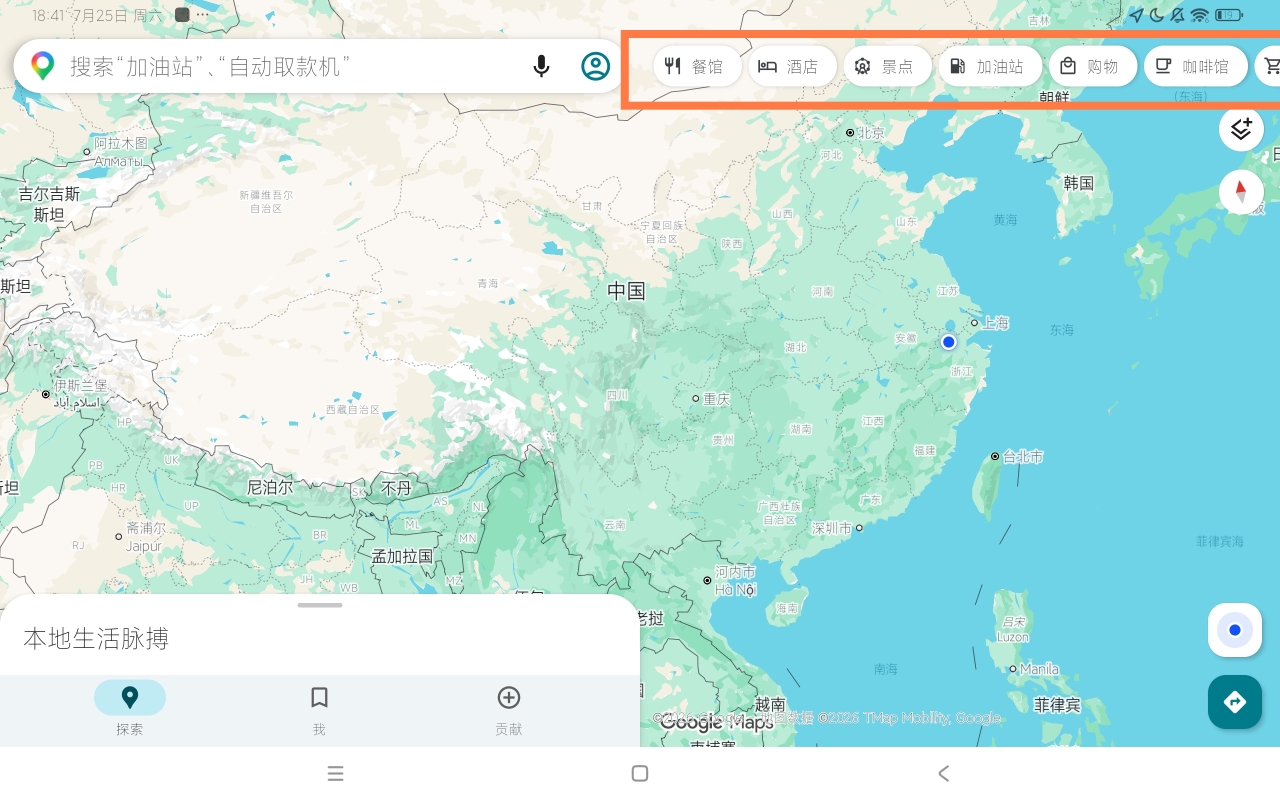
Task: Open the map layers button
Action: coord(1241,129)
